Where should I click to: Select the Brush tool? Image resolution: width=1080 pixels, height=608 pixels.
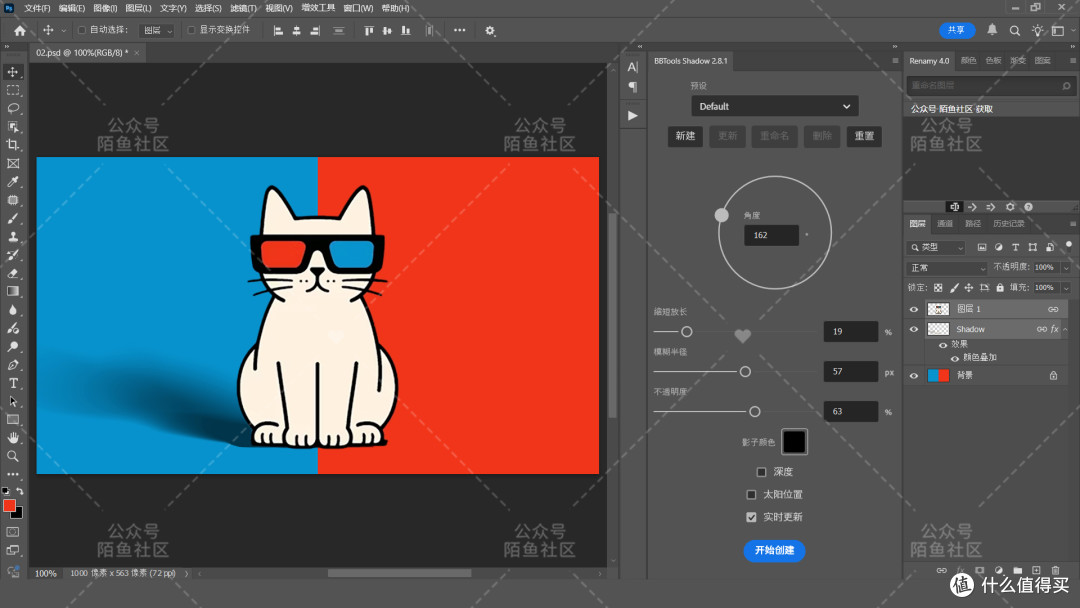point(13,218)
